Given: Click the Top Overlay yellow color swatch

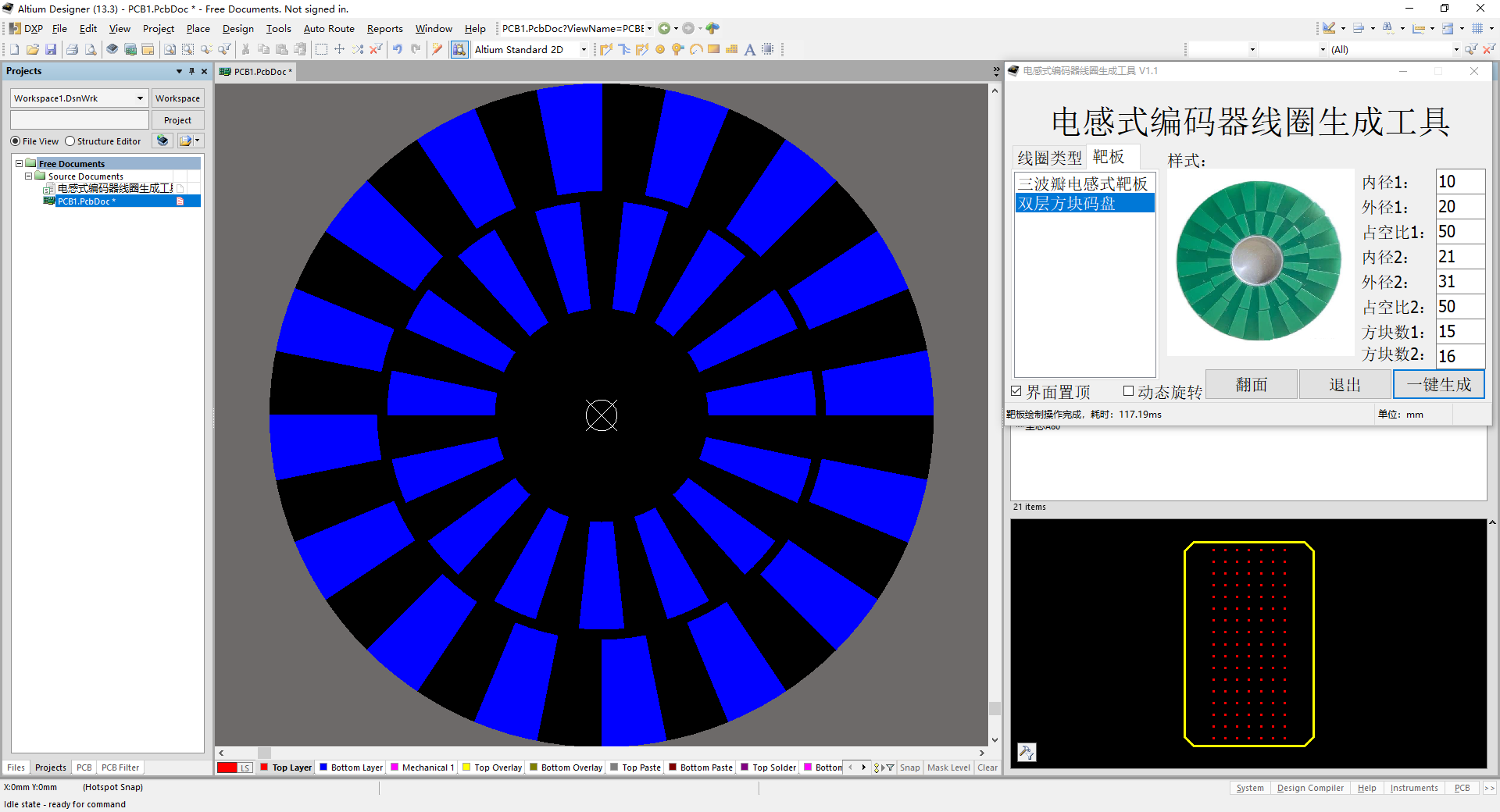Looking at the screenshot, I should point(466,767).
